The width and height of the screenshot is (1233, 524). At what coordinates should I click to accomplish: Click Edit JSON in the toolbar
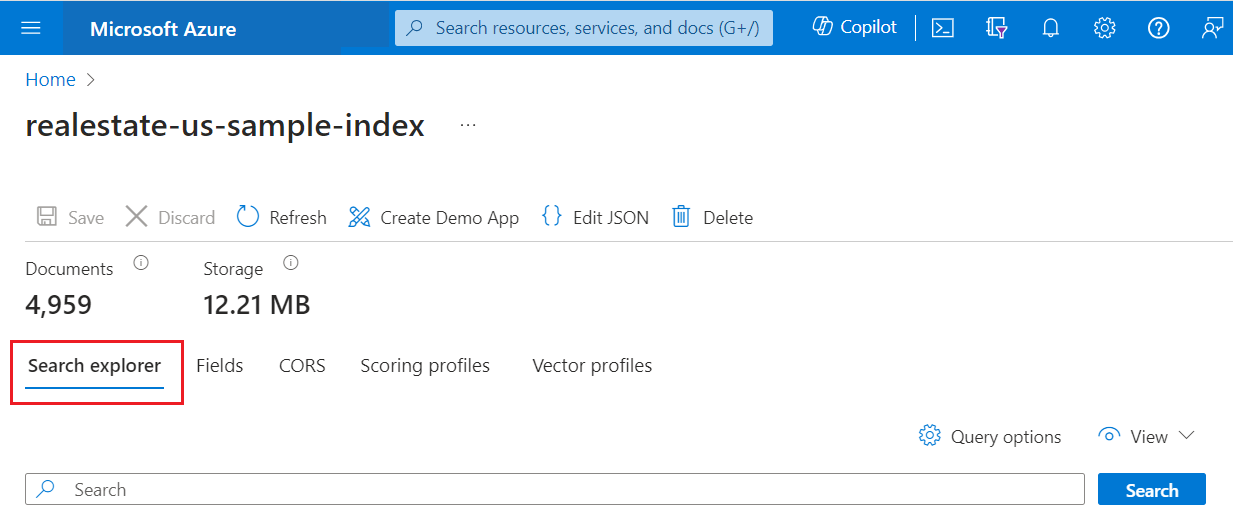pyautogui.click(x=595, y=217)
